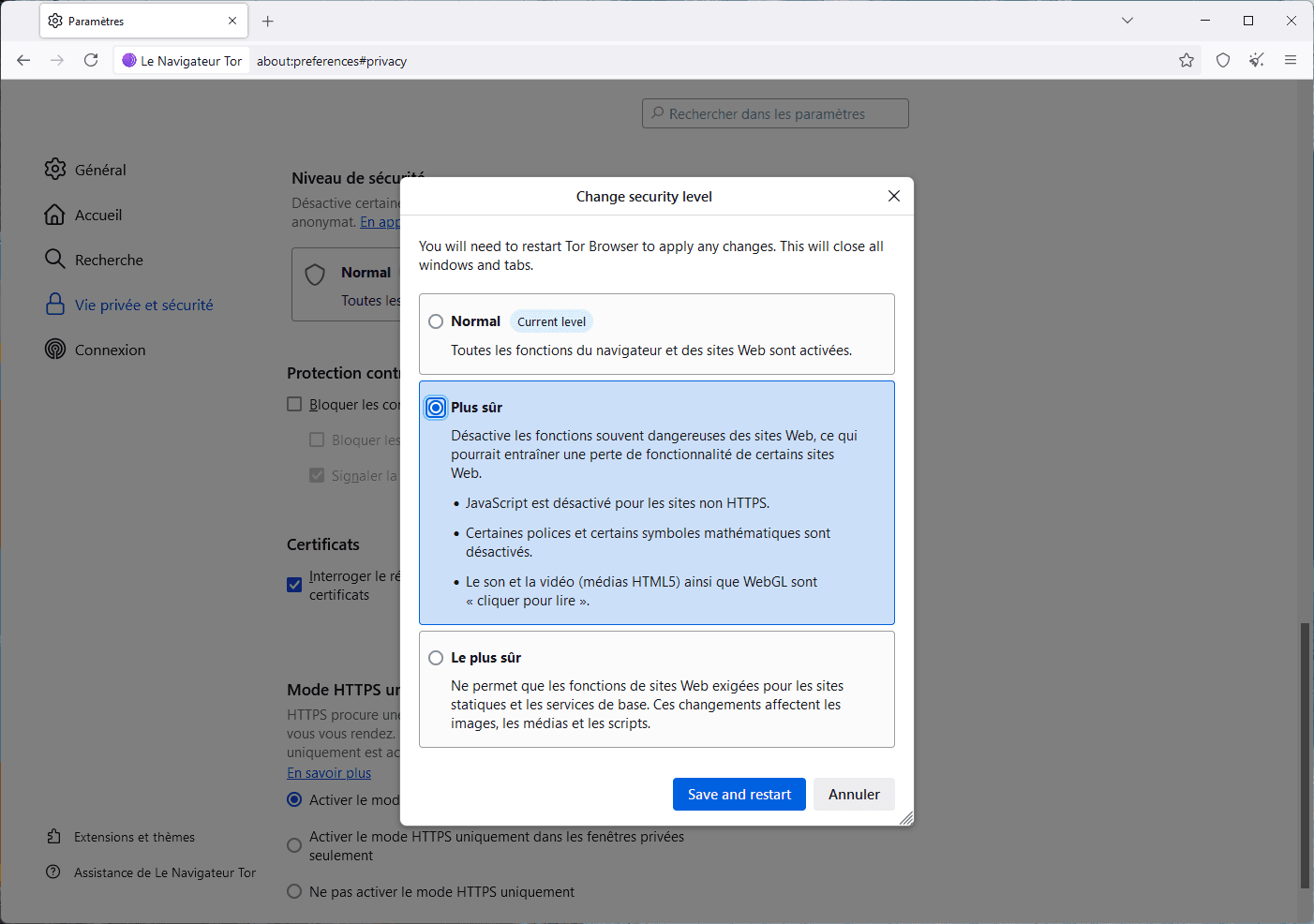Open the Connexion settings category
Image resolution: width=1314 pixels, height=924 pixels.
point(96,350)
